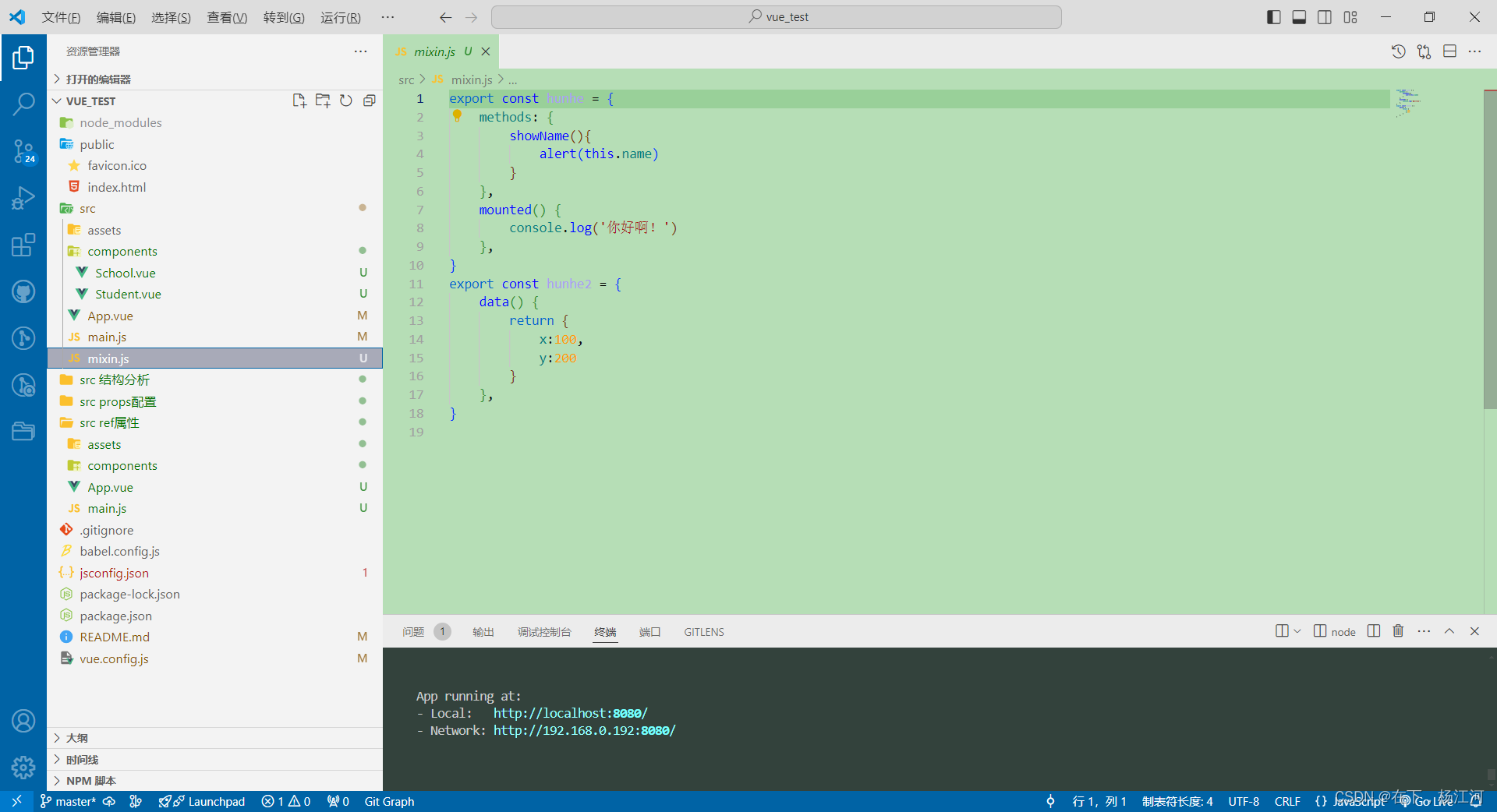Open the Run and Debug view

point(23,198)
